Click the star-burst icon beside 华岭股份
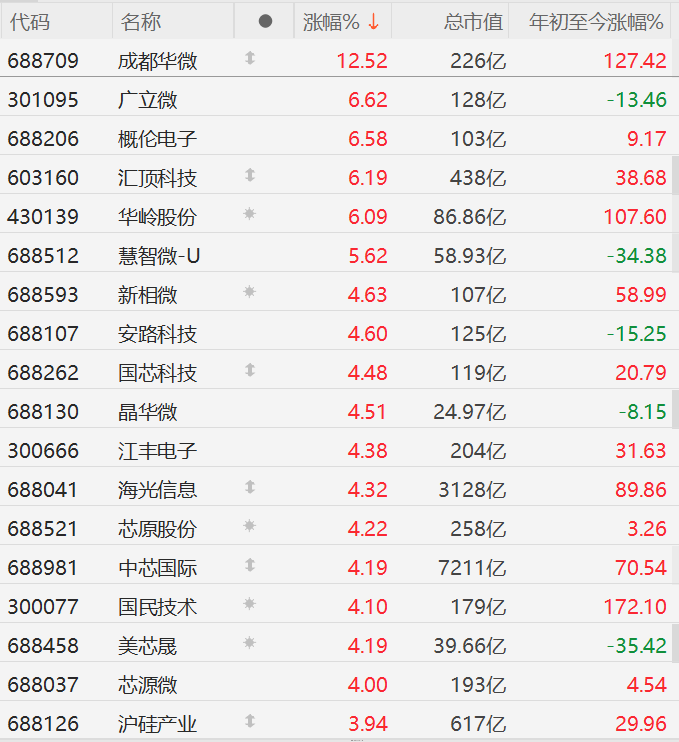The image size is (679, 742). (x=250, y=215)
